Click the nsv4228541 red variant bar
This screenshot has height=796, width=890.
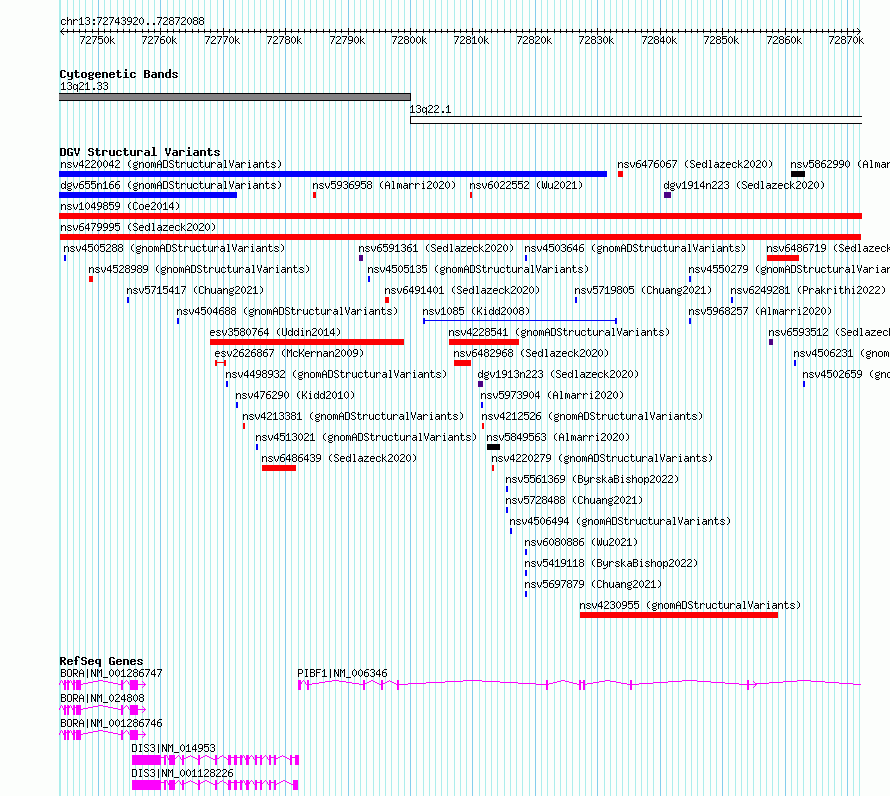point(484,342)
